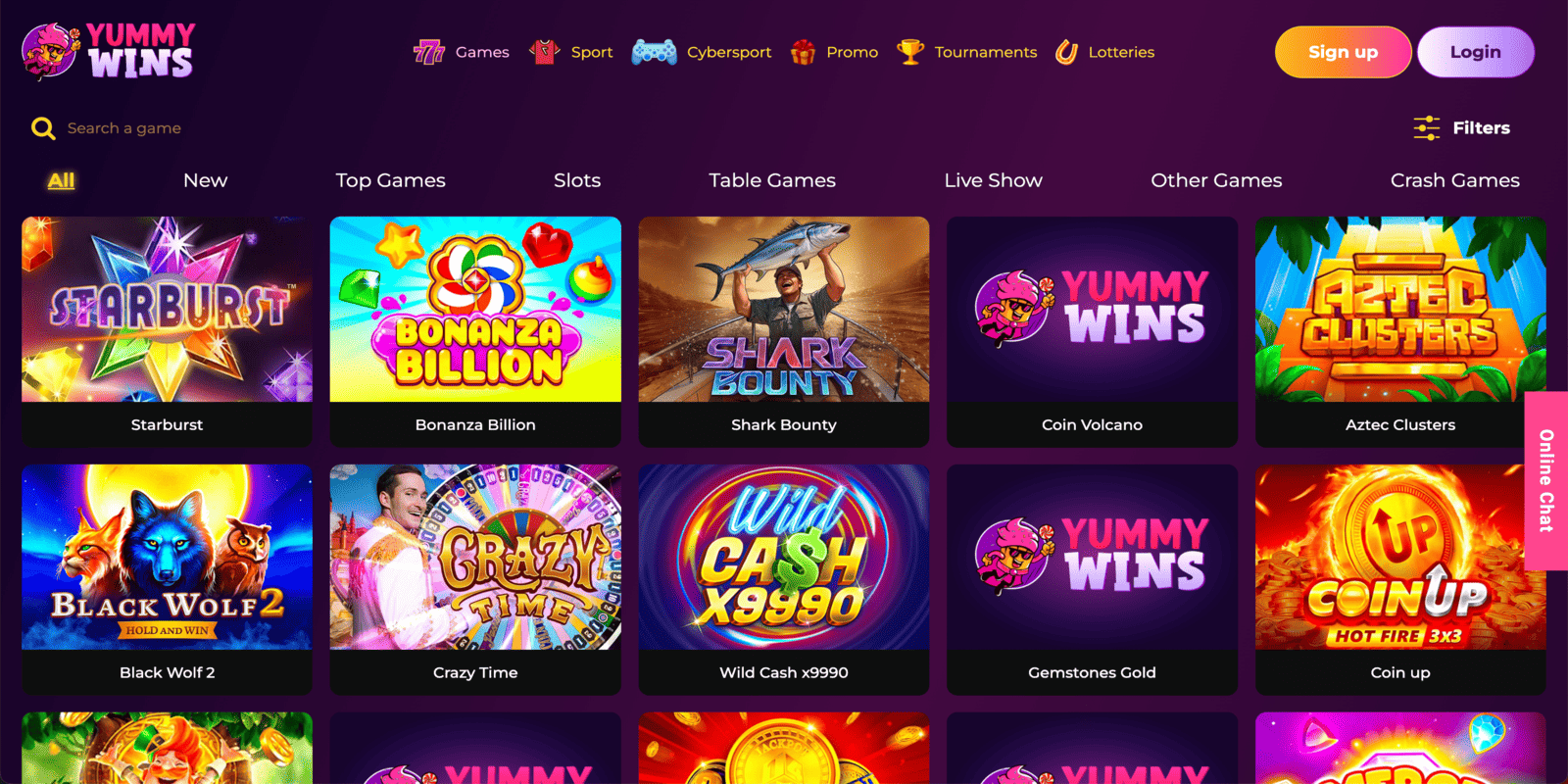
Task: Open the Filters slider icon
Action: [1427, 128]
